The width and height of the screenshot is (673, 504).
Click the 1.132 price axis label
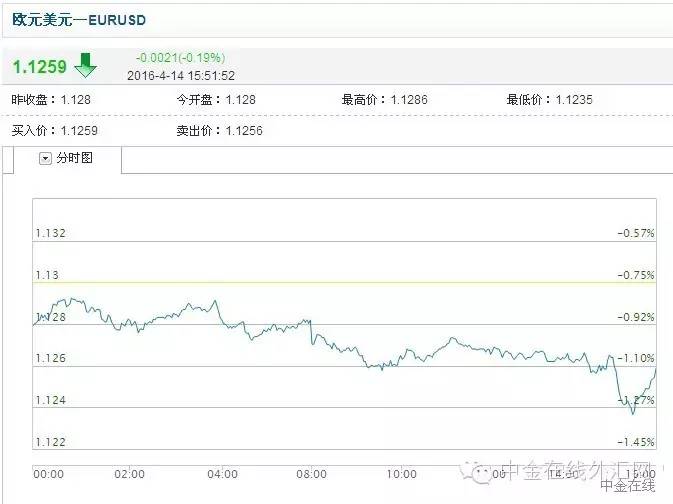click(x=50, y=233)
